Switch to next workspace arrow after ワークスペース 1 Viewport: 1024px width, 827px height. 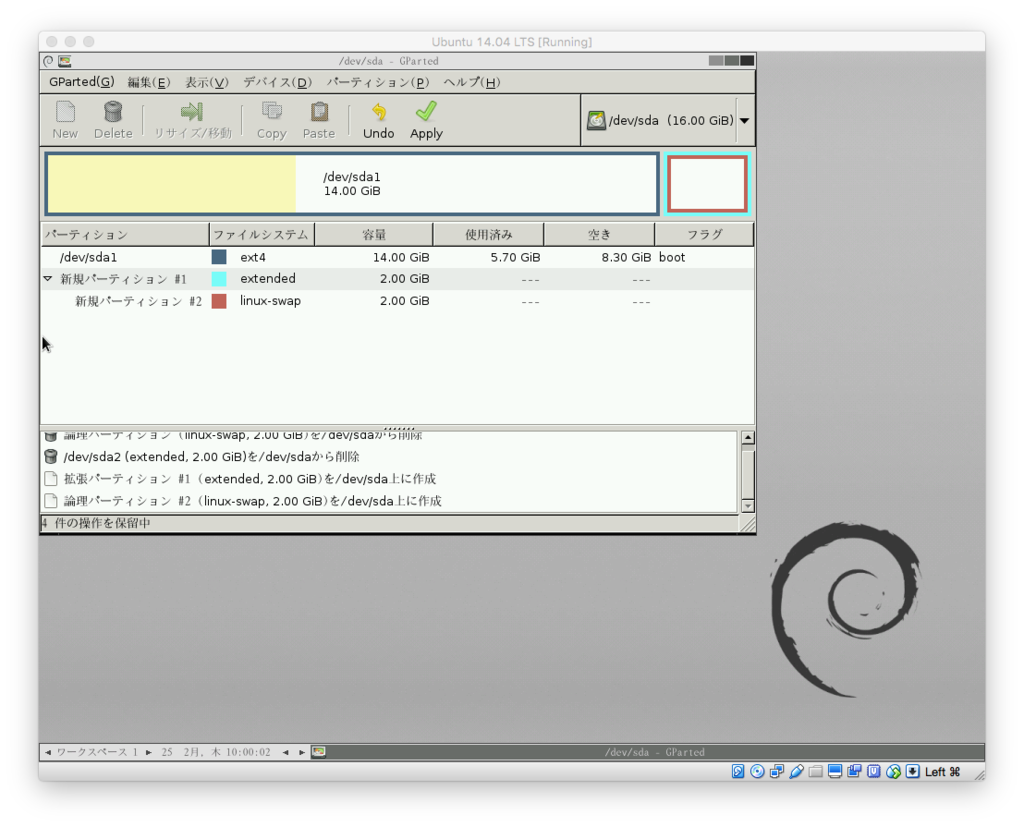click(x=149, y=753)
